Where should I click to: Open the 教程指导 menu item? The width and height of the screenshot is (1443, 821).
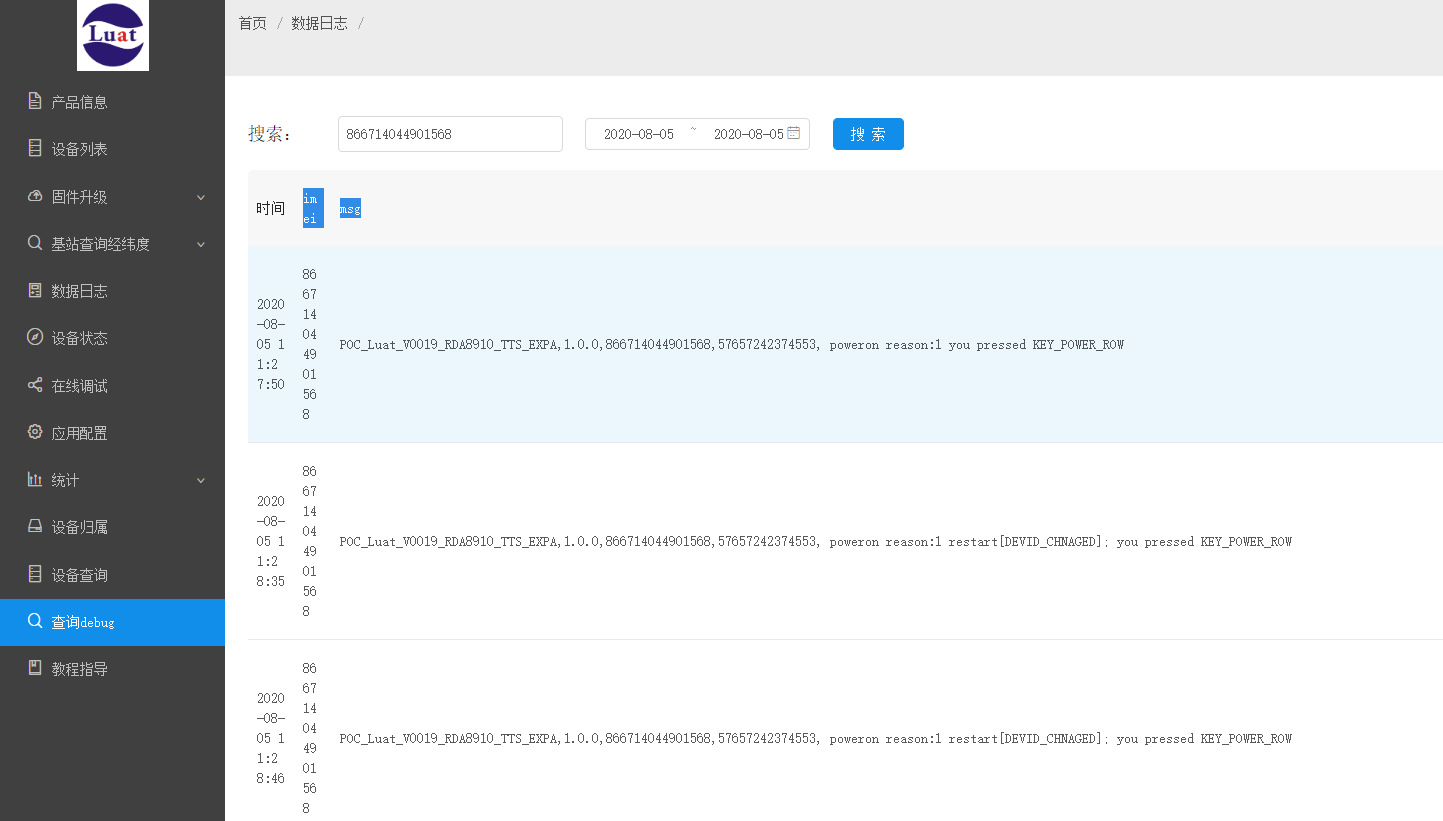[112, 669]
